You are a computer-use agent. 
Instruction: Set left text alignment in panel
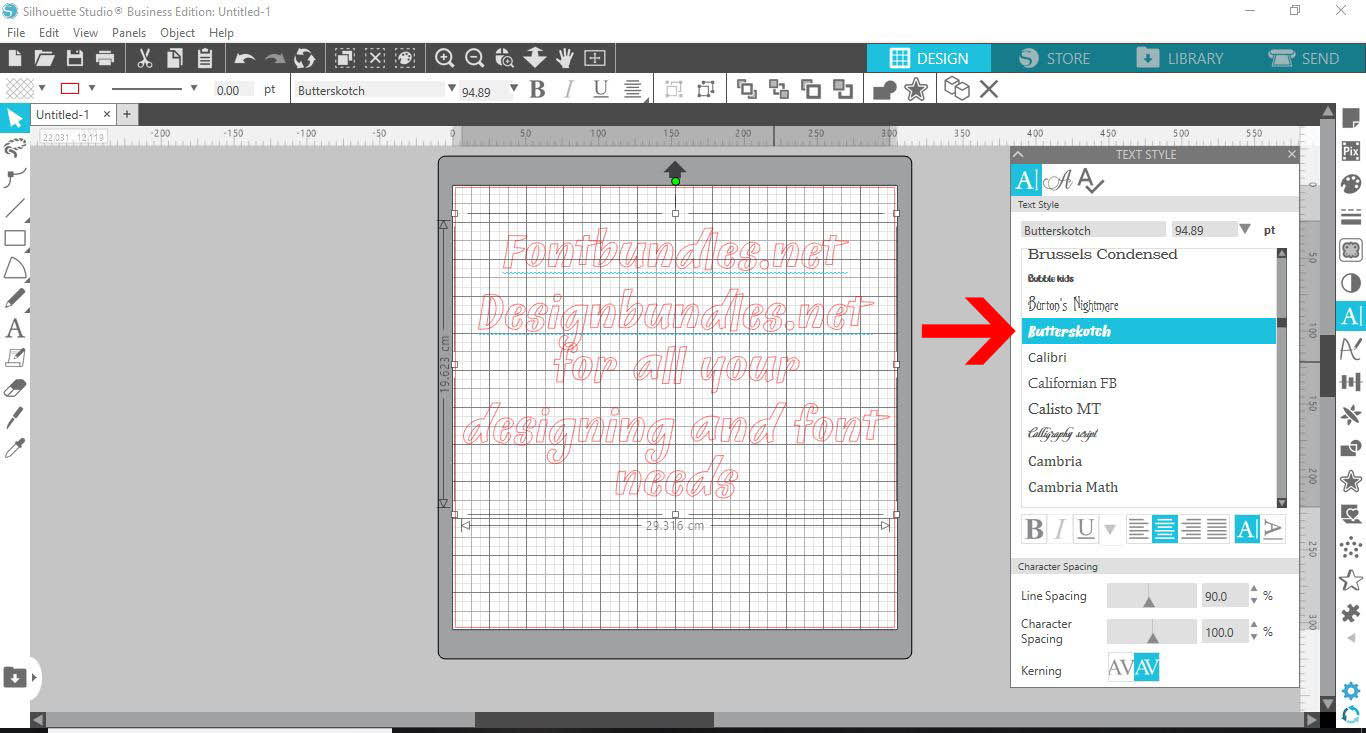[x=1138, y=530]
